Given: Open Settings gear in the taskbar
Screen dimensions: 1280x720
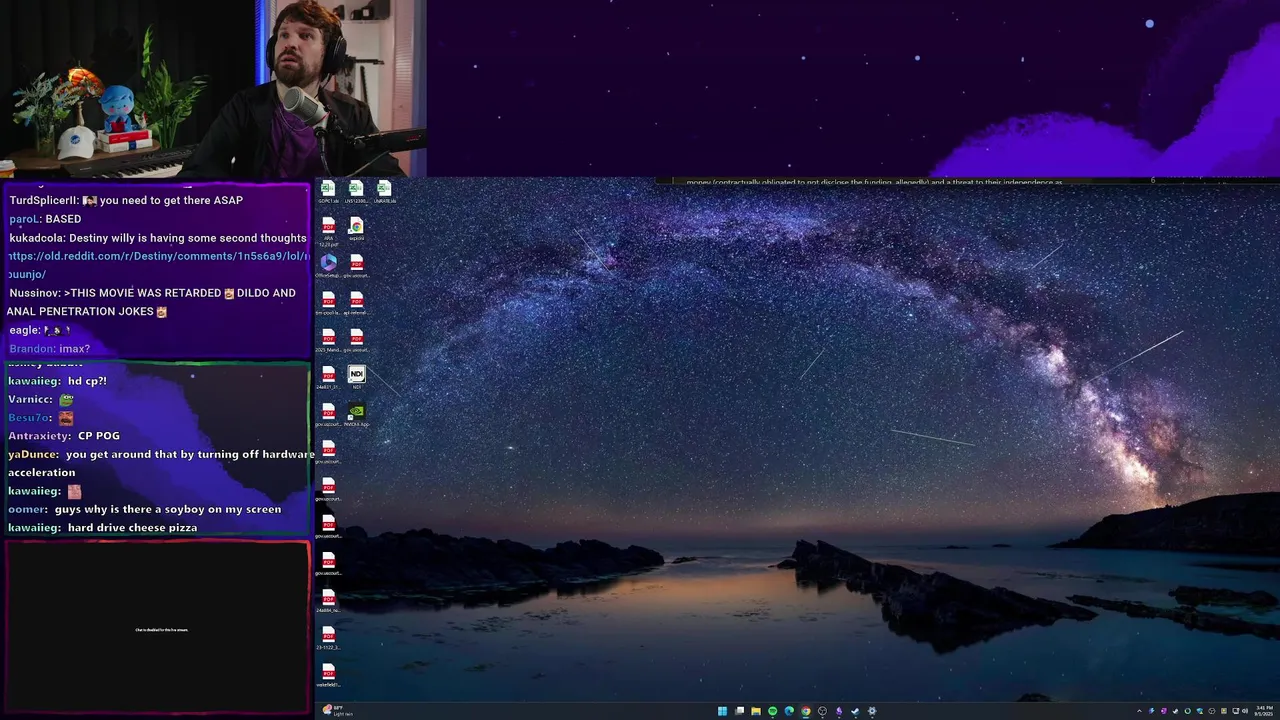Looking at the screenshot, I should (872, 711).
